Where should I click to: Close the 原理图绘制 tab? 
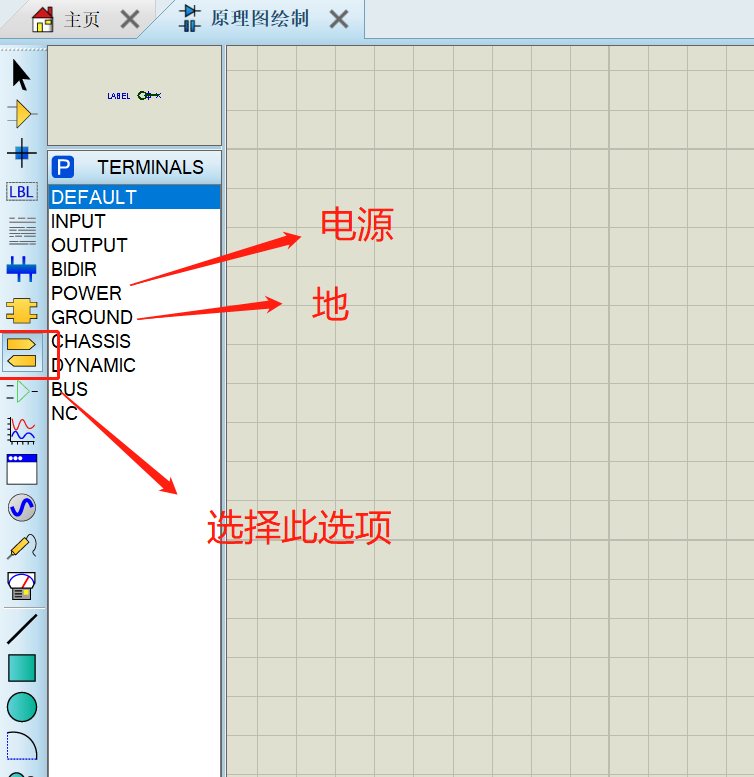coord(340,19)
